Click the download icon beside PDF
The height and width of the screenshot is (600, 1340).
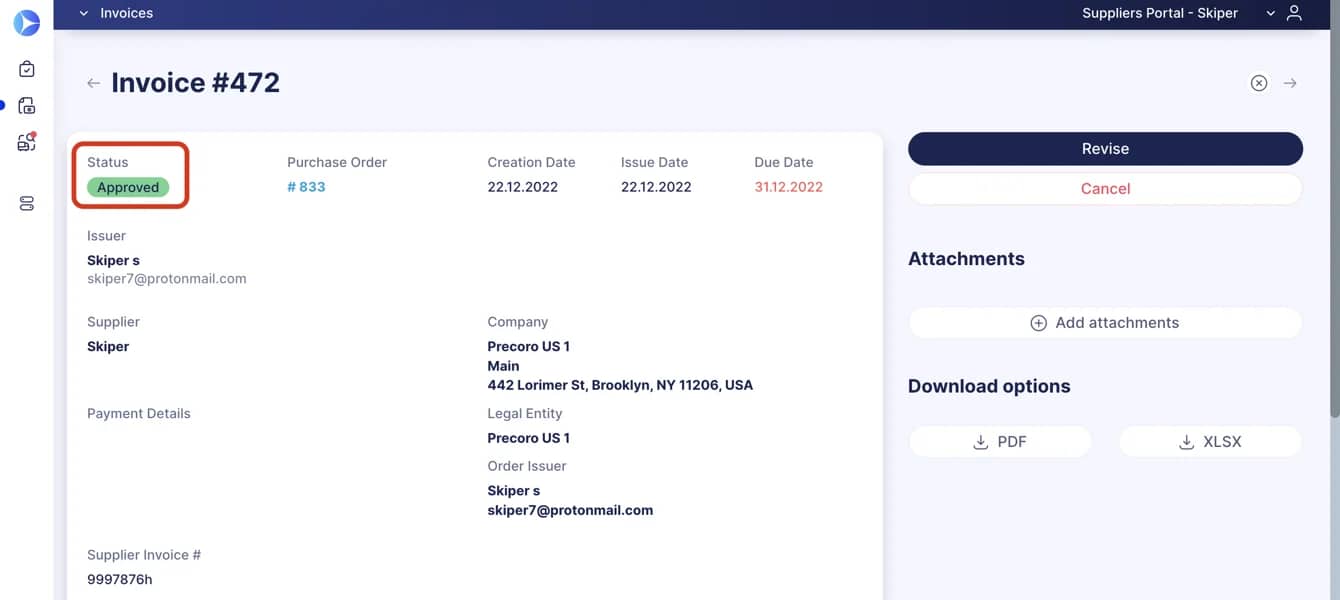coord(980,441)
